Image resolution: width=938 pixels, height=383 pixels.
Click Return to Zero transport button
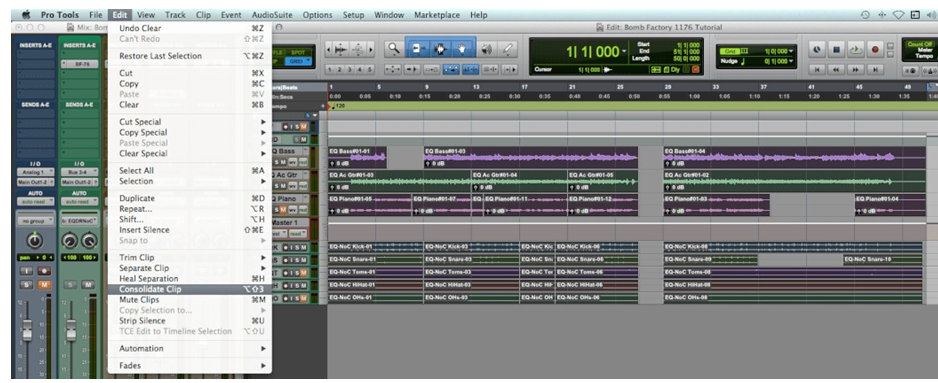pyautogui.click(x=817, y=69)
